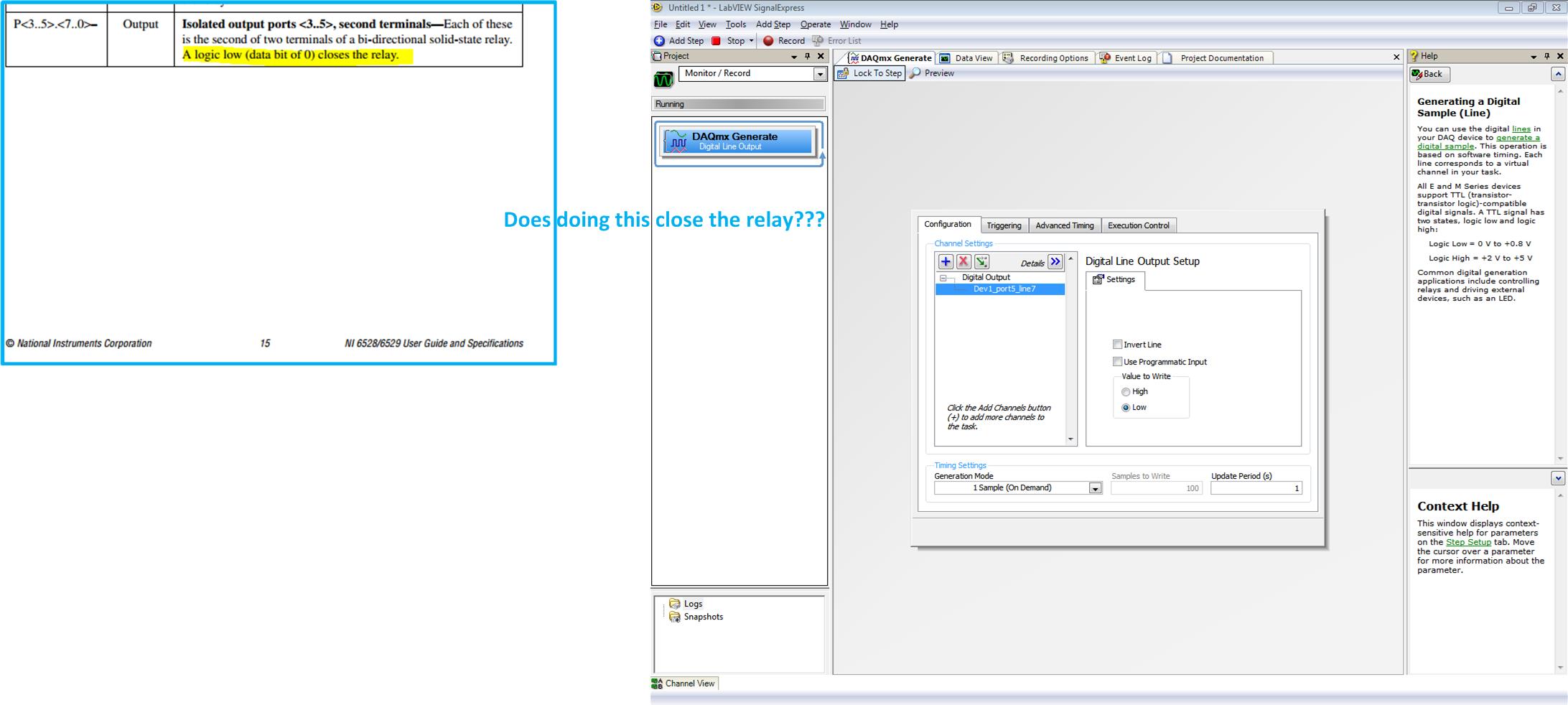Open the 'lines' help link
The image size is (1568, 705).
click(1521, 129)
